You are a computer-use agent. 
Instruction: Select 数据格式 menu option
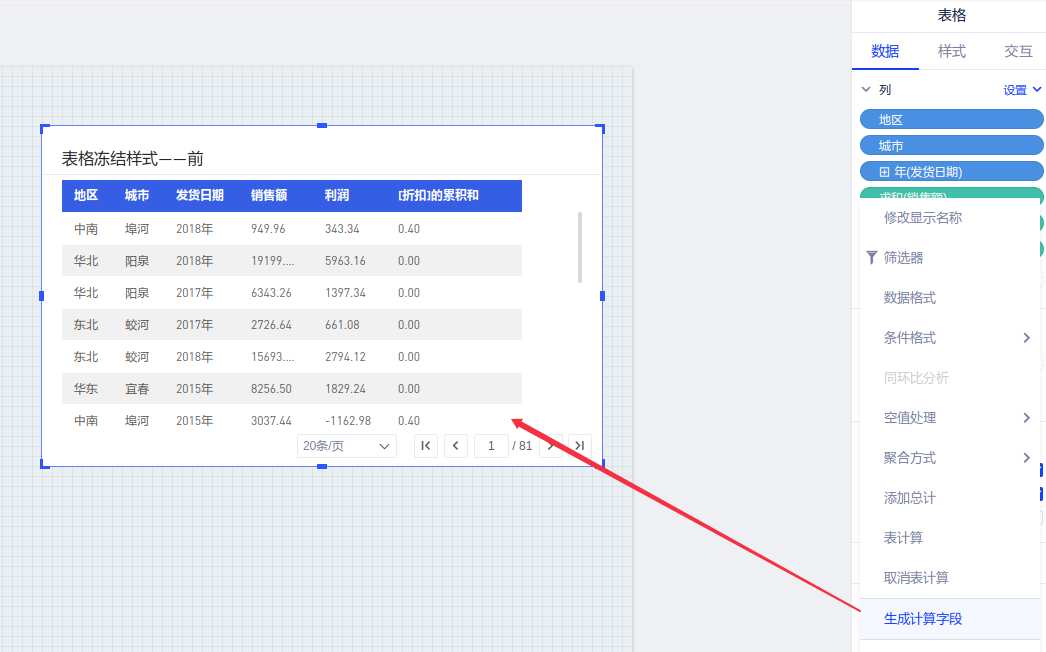point(910,298)
